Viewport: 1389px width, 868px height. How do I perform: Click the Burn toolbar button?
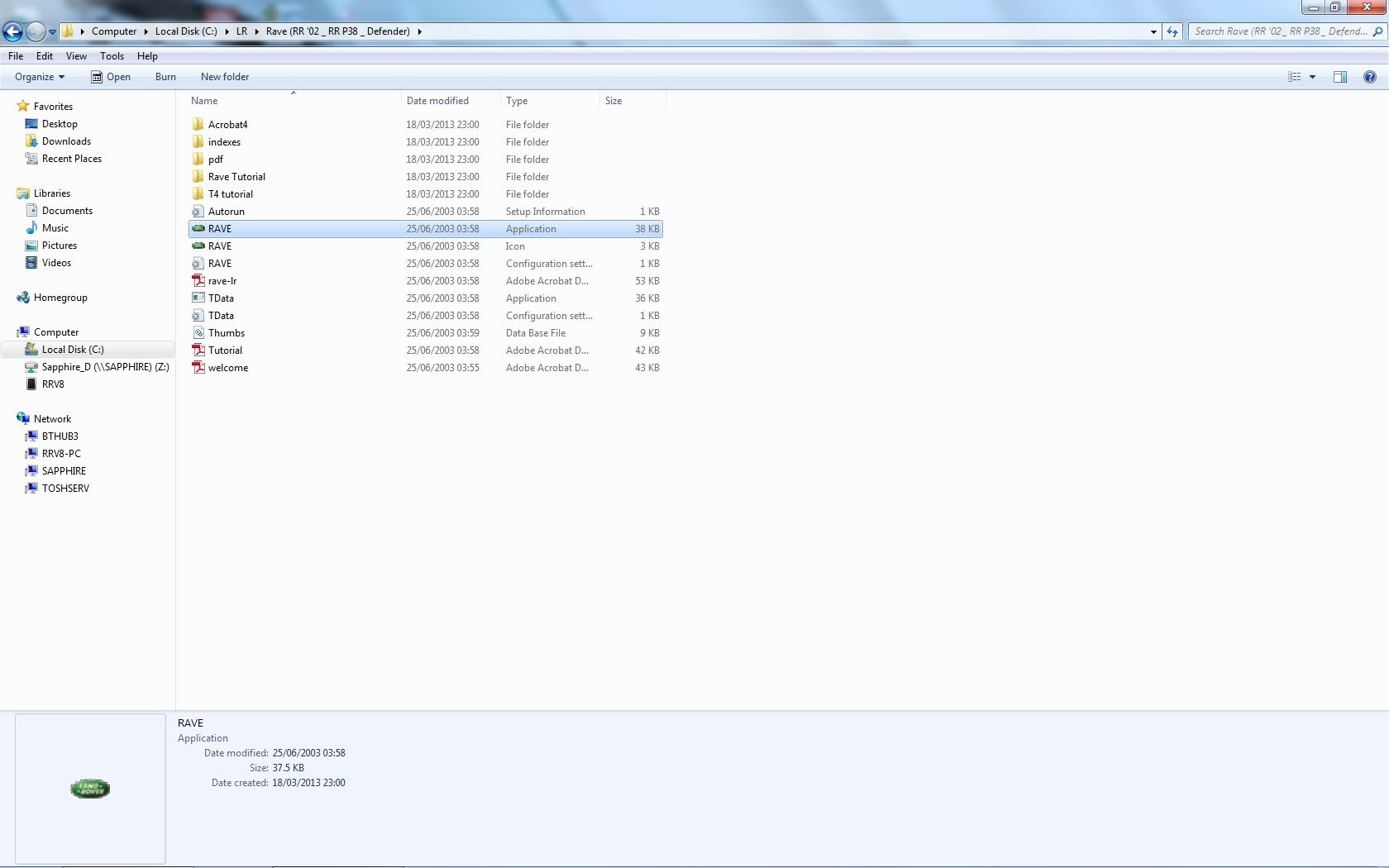165,77
